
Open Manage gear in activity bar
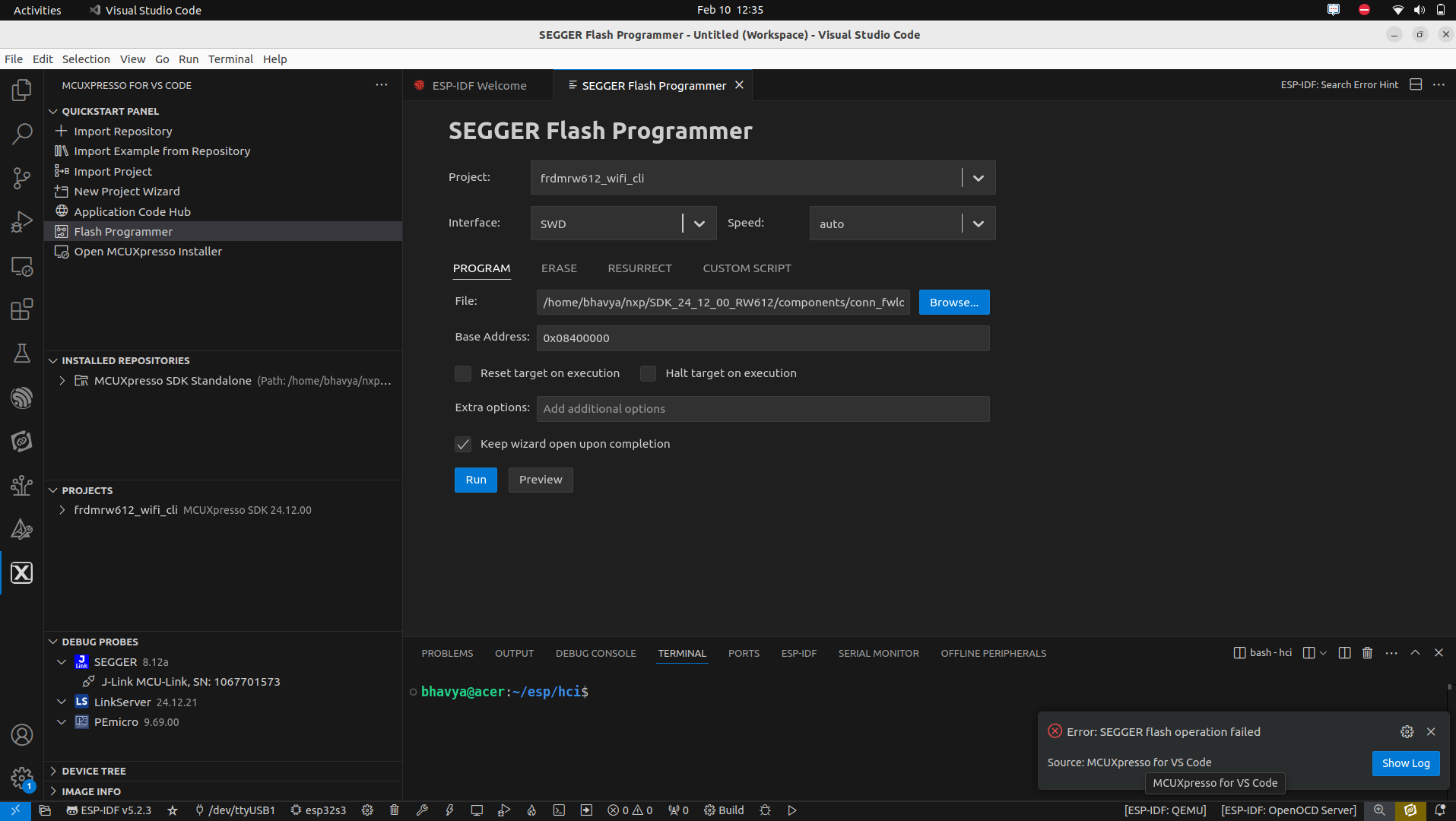[22, 778]
